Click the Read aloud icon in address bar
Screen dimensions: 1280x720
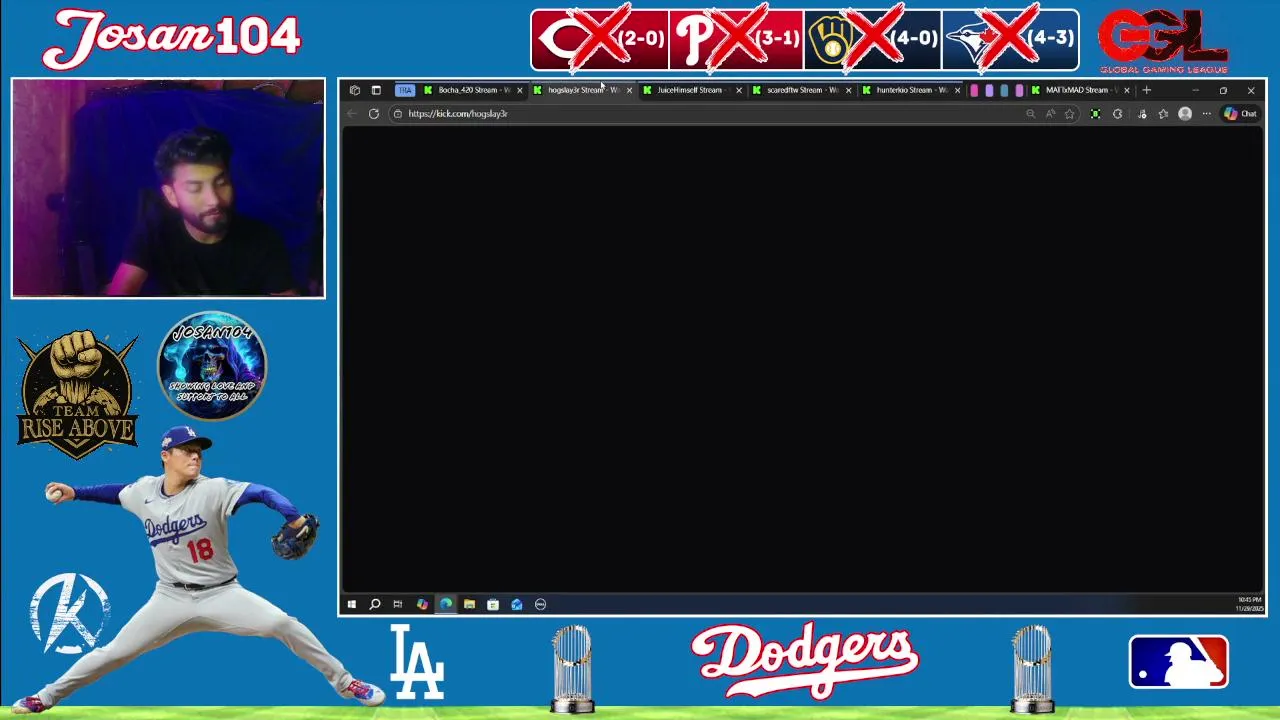1050,114
